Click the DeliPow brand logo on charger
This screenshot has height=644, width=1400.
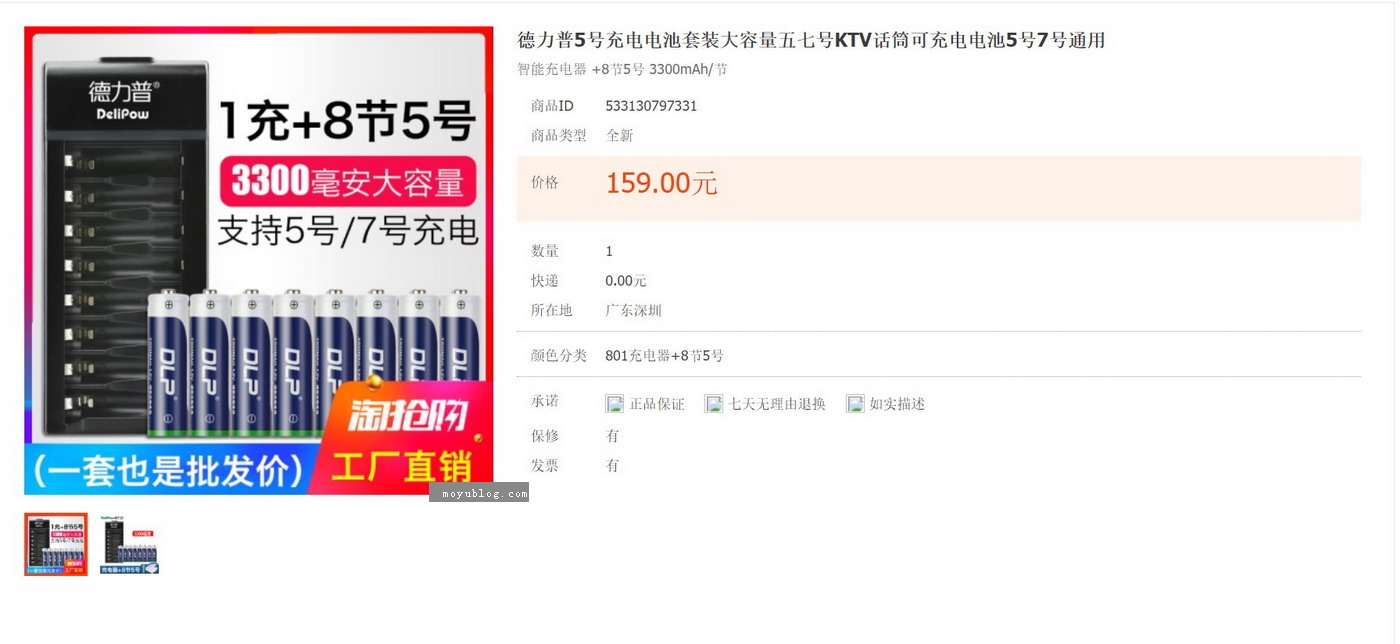point(122,100)
